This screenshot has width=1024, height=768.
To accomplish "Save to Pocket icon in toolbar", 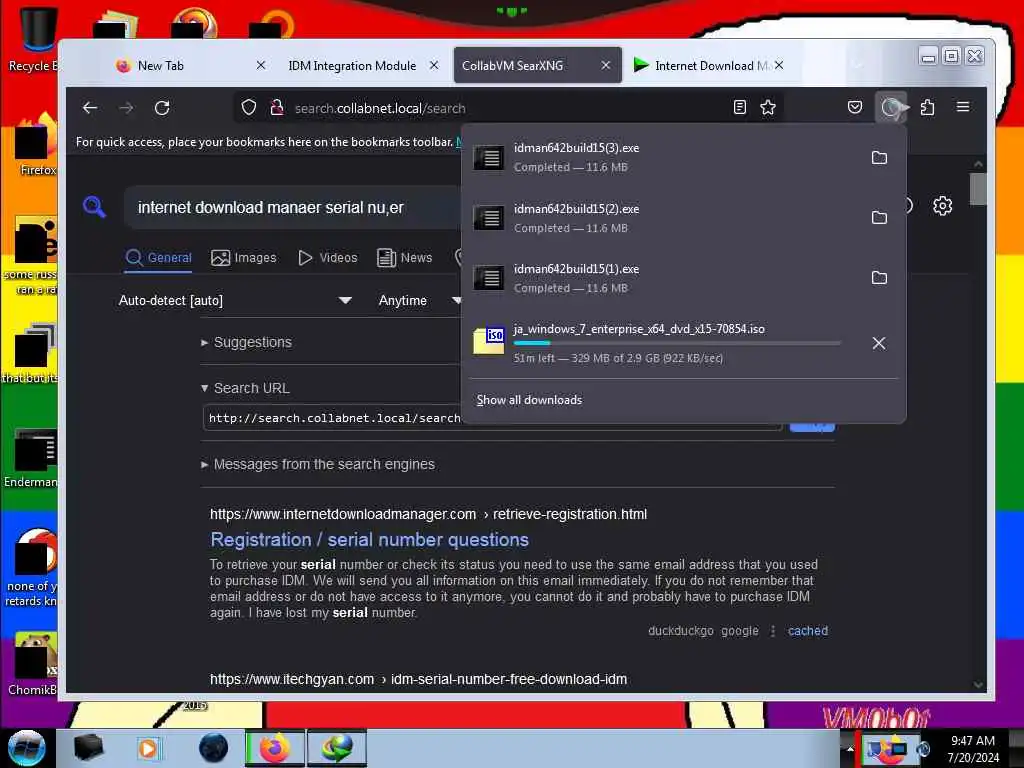I will click(855, 108).
